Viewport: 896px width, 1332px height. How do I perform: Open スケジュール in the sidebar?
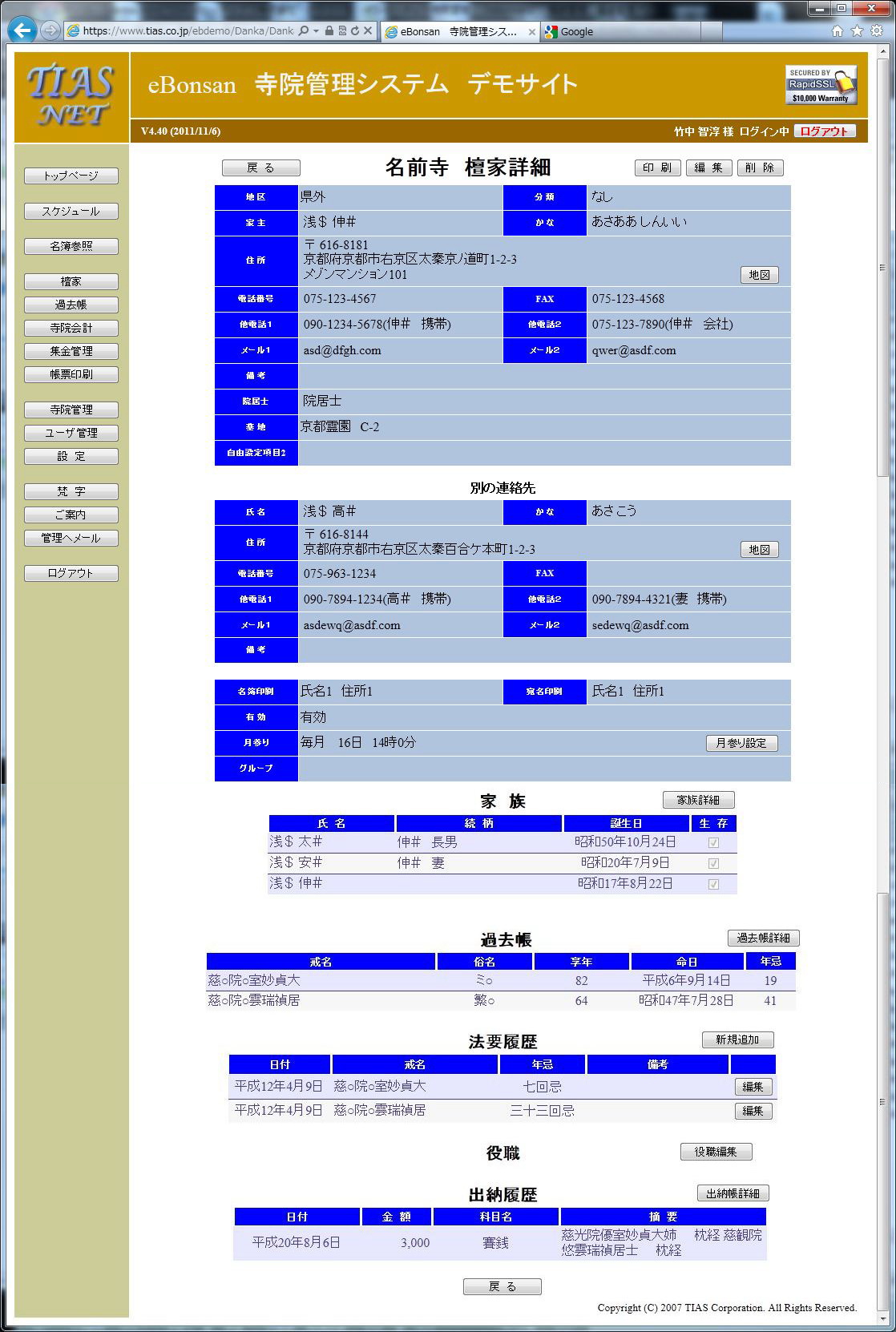[x=71, y=212]
